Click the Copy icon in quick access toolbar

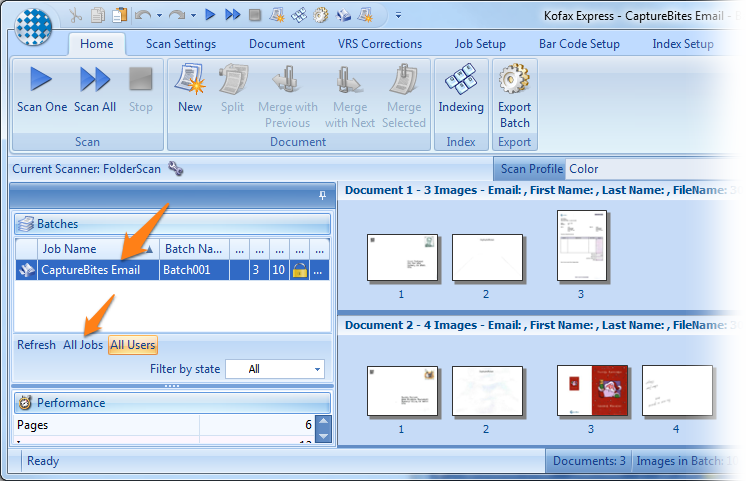pos(98,15)
